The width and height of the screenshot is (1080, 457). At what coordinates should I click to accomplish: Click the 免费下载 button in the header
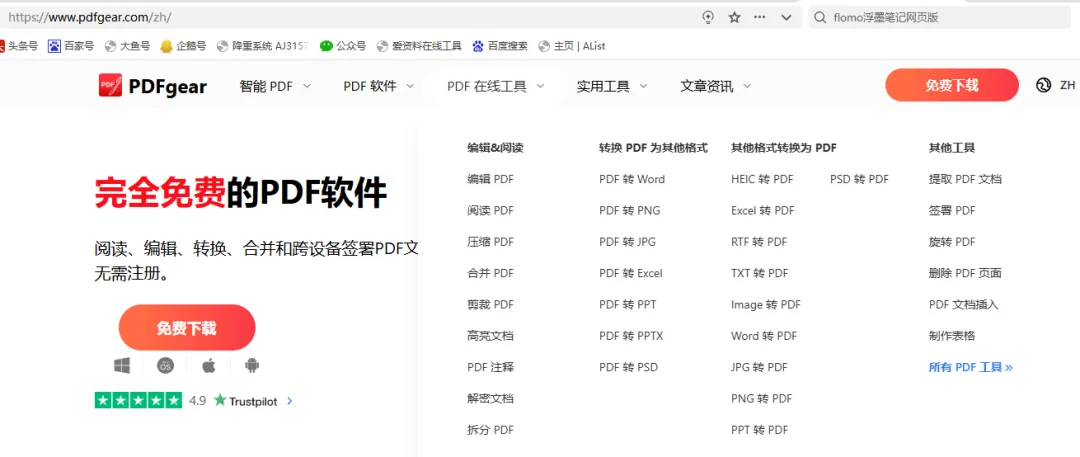coord(951,85)
